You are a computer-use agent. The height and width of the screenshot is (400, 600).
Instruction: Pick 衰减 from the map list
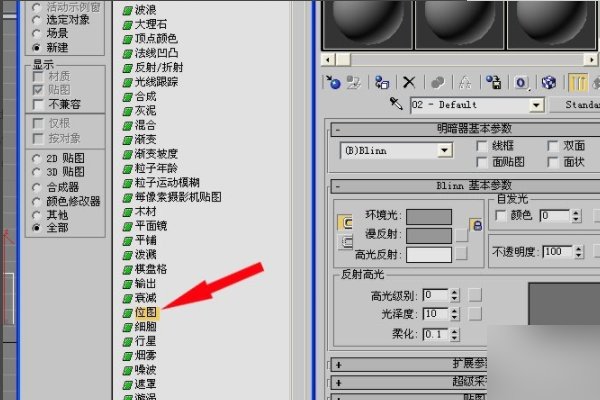[145, 298]
